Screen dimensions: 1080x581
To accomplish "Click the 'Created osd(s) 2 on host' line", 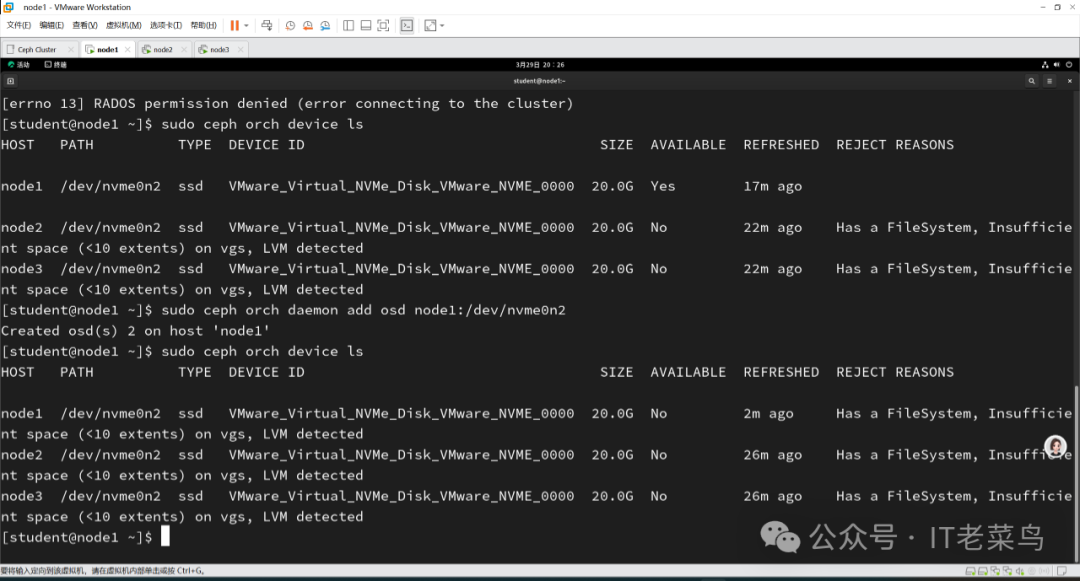I will tap(135, 331).
